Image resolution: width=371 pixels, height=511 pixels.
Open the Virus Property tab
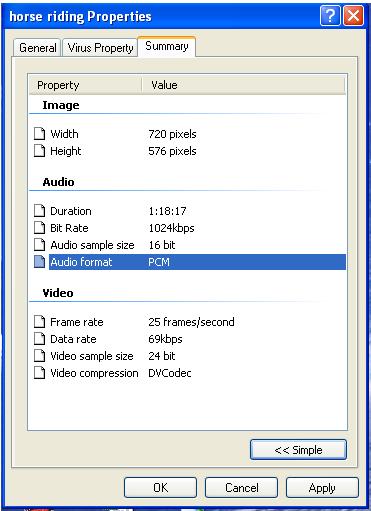(100, 48)
